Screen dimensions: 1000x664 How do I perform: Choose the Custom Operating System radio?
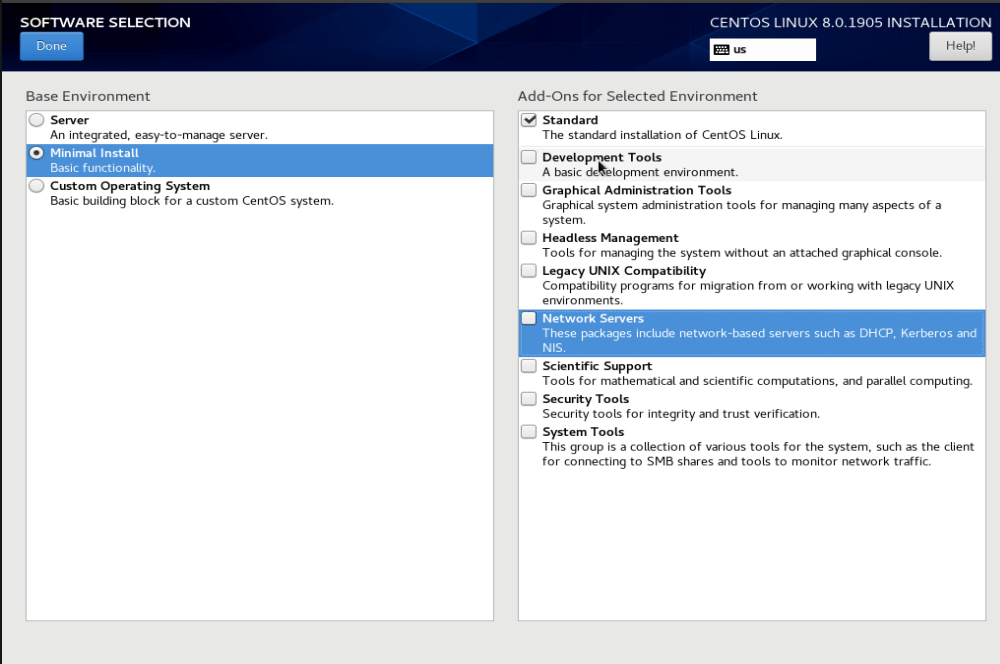point(36,186)
